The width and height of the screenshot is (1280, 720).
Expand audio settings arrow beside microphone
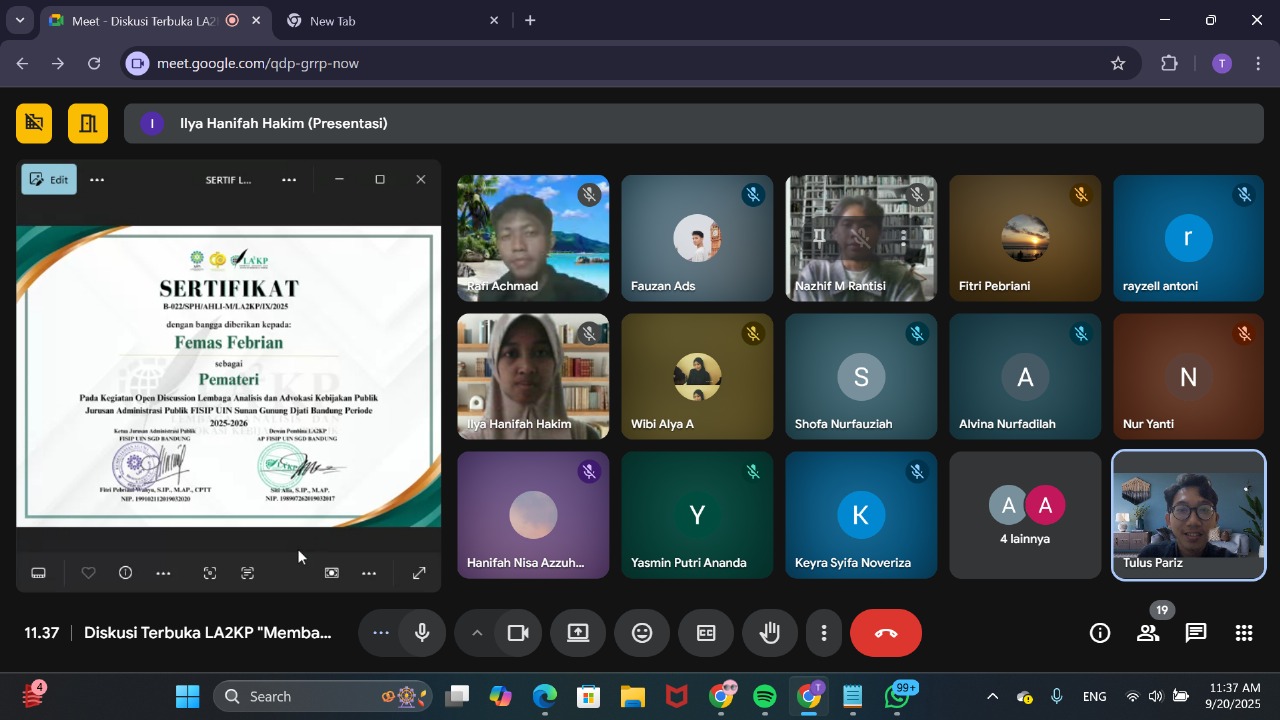coord(477,633)
